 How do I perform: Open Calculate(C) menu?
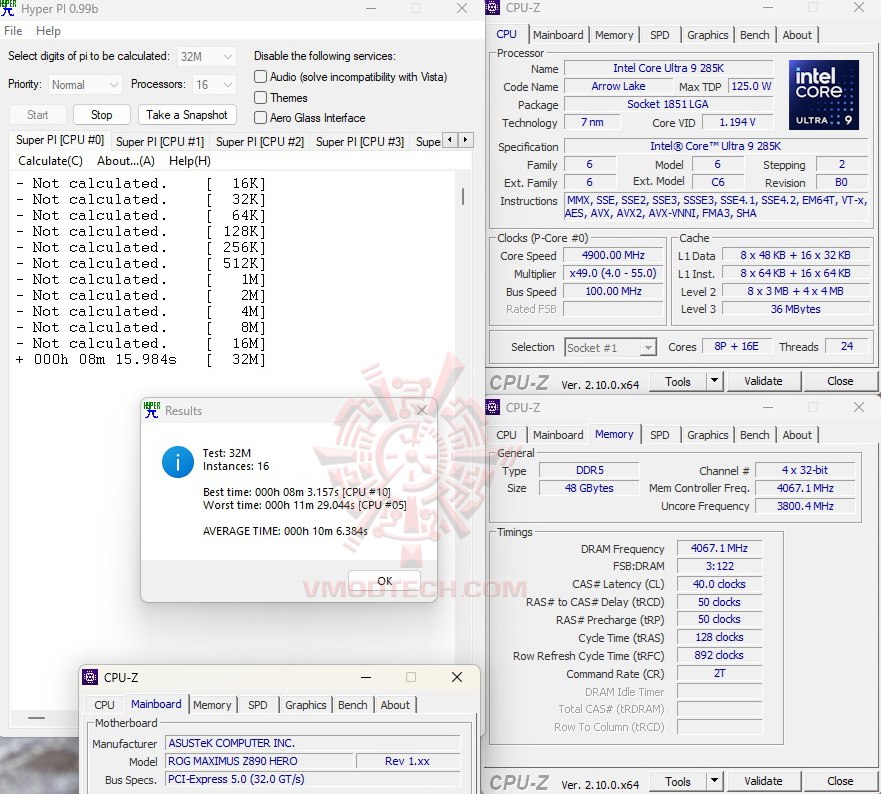pos(51,161)
